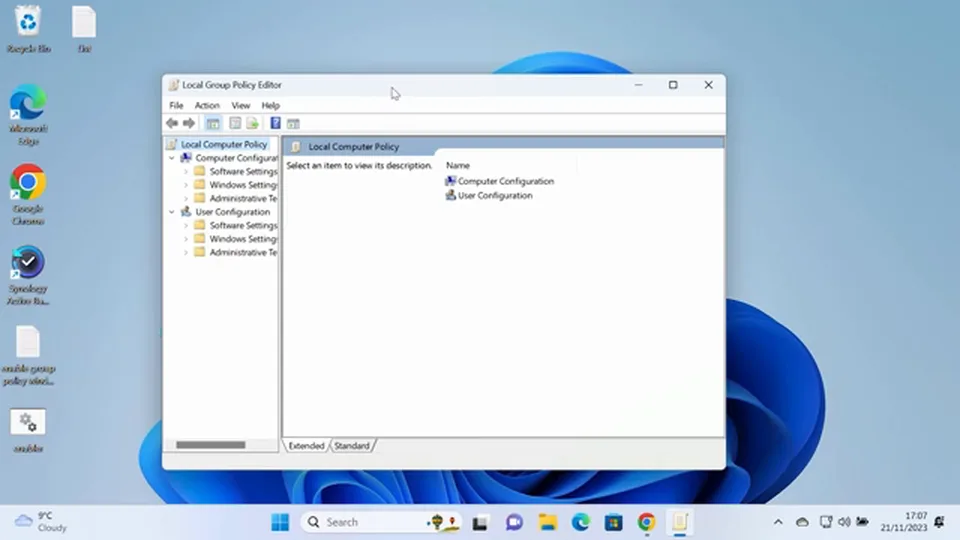The image size is (960, 540).
Task: Select Windows Settings row under User Configuration
Action: coord(243,239)
